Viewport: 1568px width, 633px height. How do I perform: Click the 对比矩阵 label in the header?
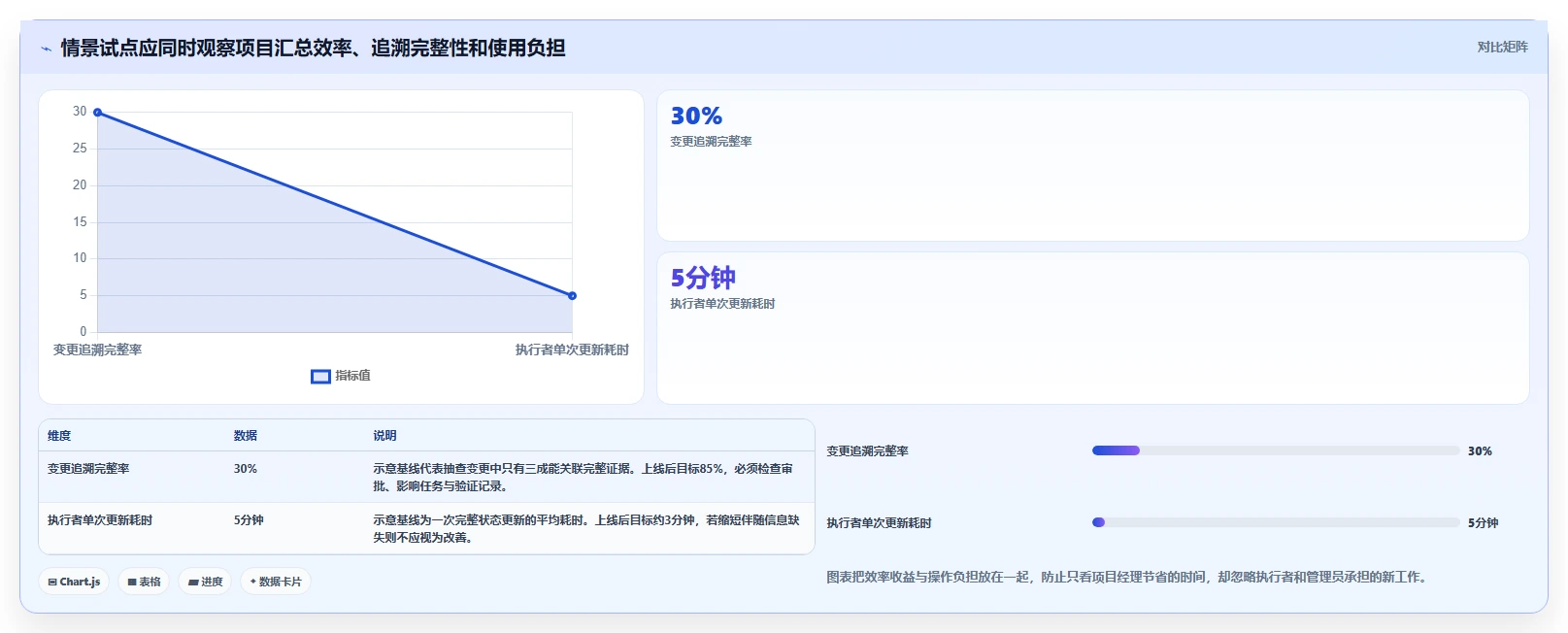click(1502, 48)
